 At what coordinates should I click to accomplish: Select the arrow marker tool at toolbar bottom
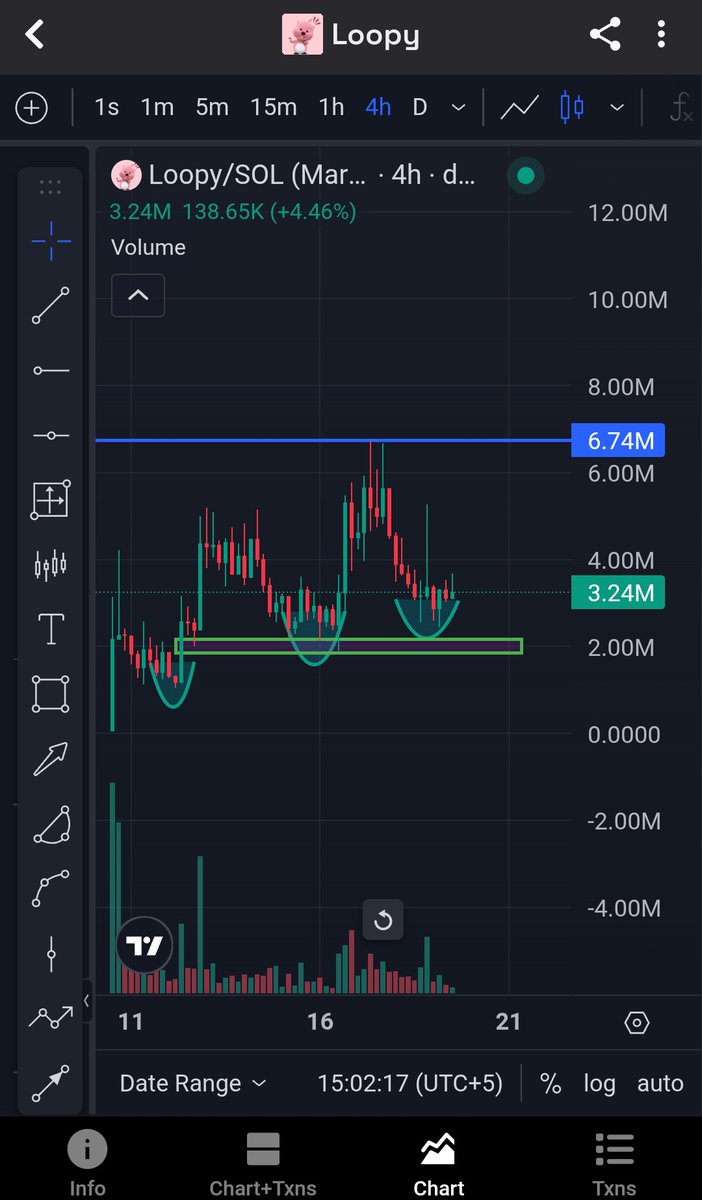pos(50,1083)
